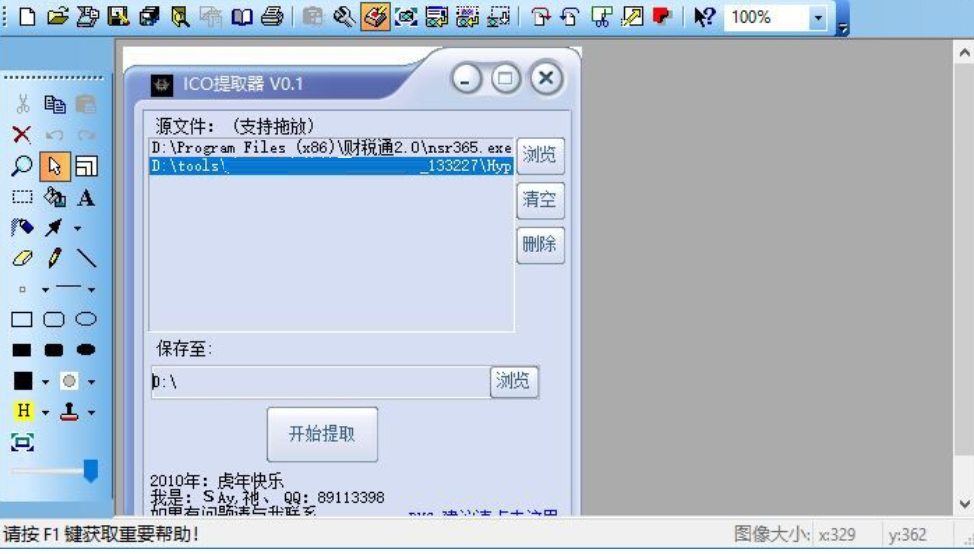Viewport: 974px width, 554px height.
Task: Expand the highlighter options dropdown
Action: tap(45, 412)
